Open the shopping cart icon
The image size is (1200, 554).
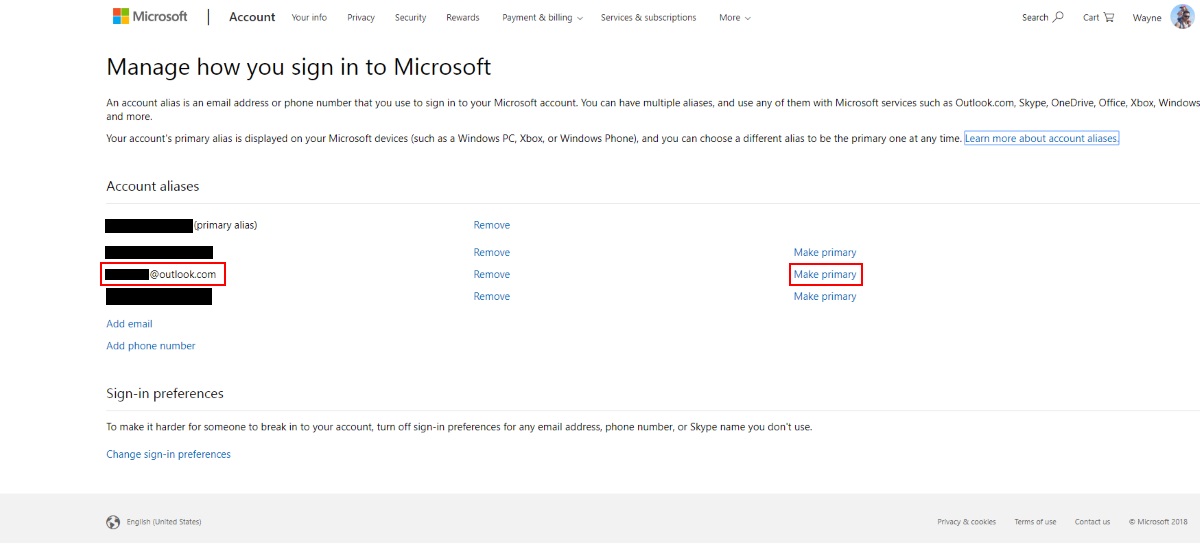pyautogui.click(x=1109, y=17)
